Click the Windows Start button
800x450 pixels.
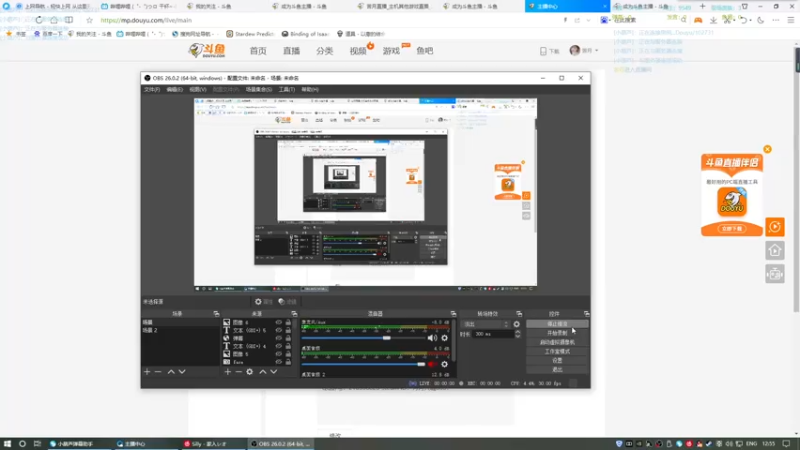7,444
